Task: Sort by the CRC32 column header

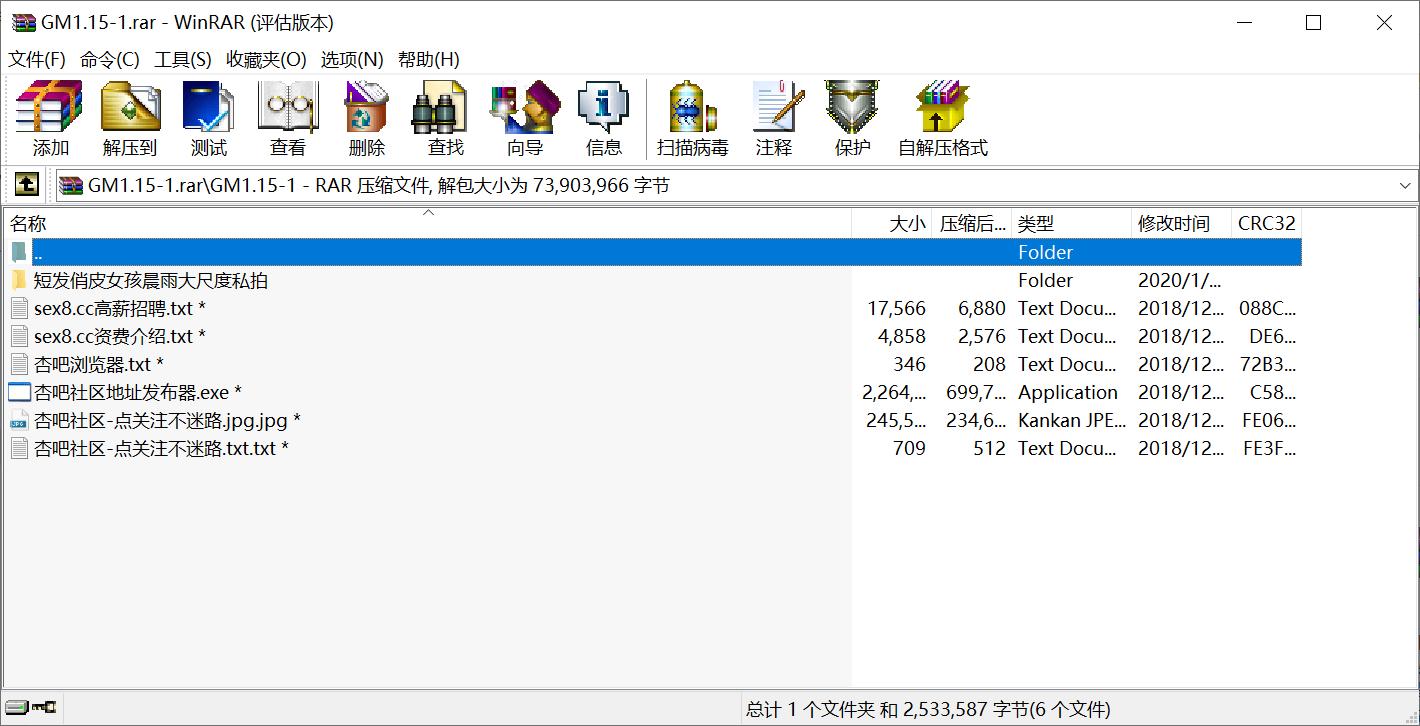Action: tap(1267, 223)
